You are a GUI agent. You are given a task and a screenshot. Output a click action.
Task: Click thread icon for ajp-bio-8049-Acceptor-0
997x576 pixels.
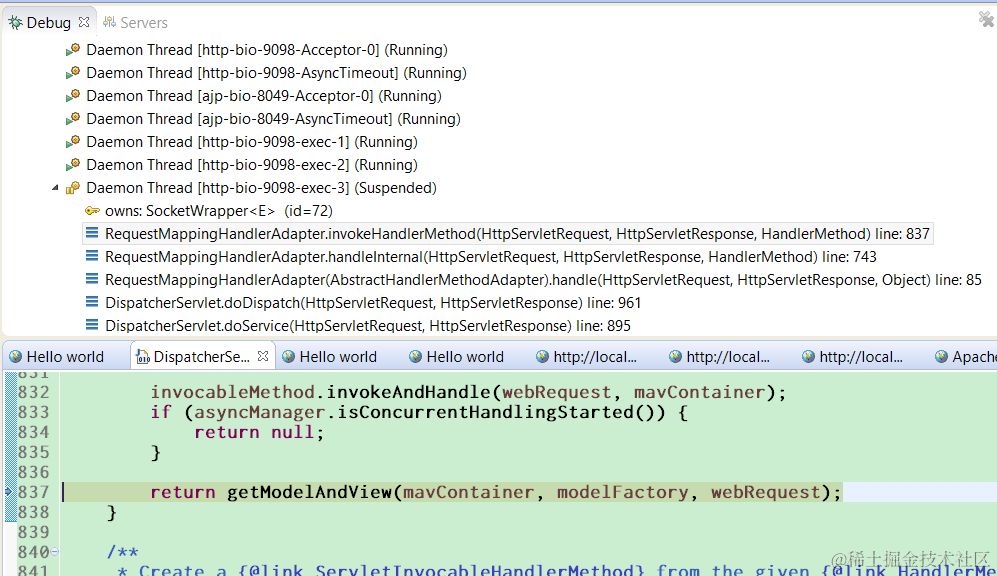coord(73,95)
